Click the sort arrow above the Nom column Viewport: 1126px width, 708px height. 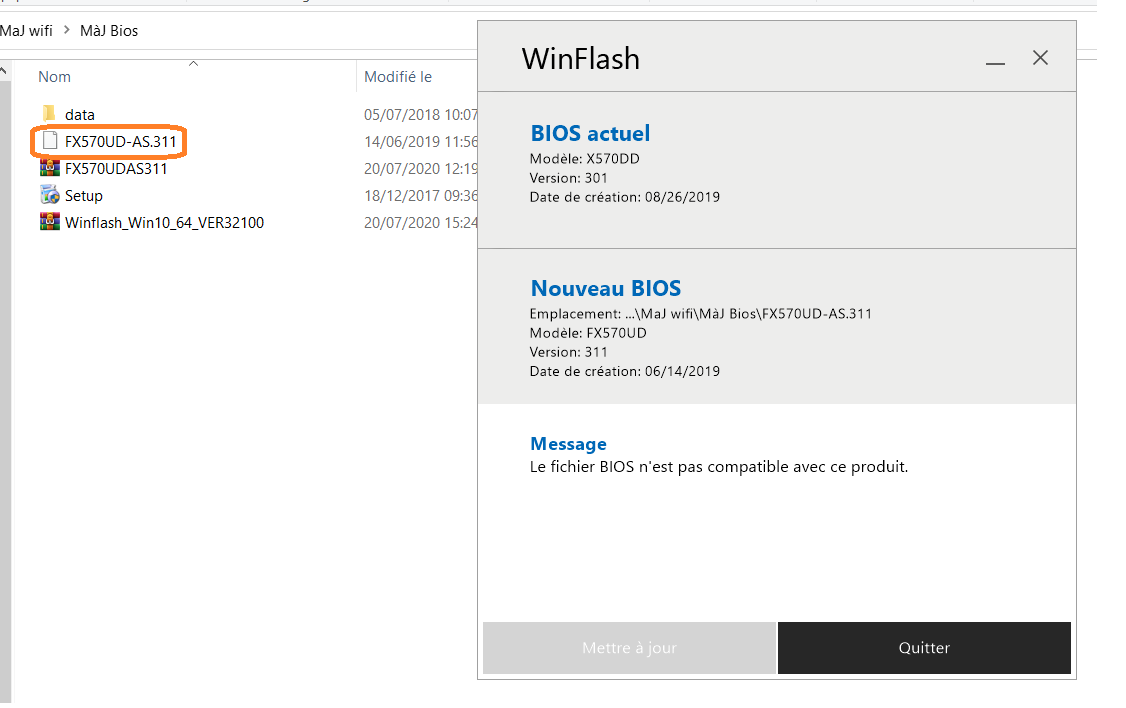(x=194, y=64)
